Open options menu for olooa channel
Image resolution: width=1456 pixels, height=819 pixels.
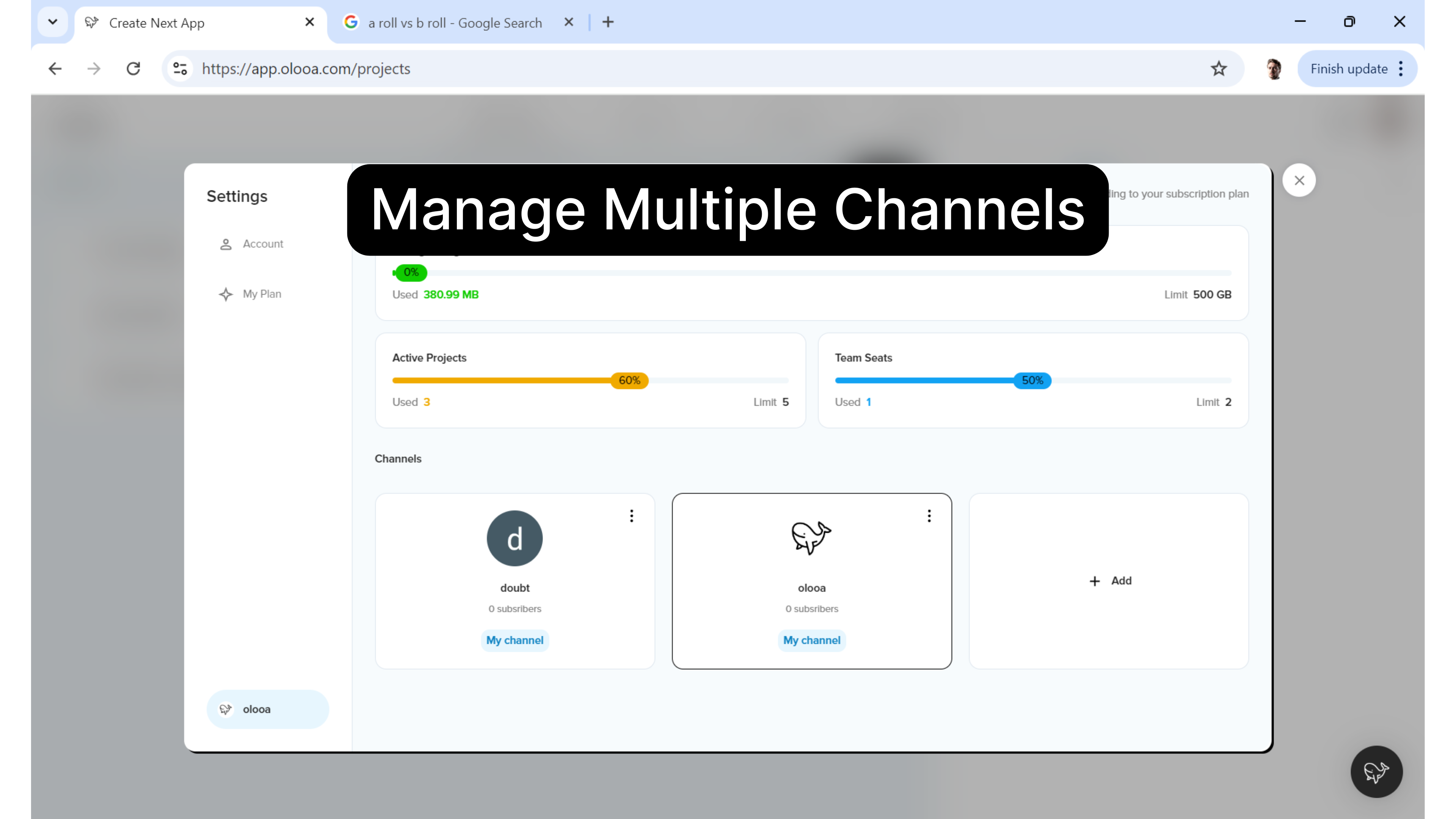point(929,516)
